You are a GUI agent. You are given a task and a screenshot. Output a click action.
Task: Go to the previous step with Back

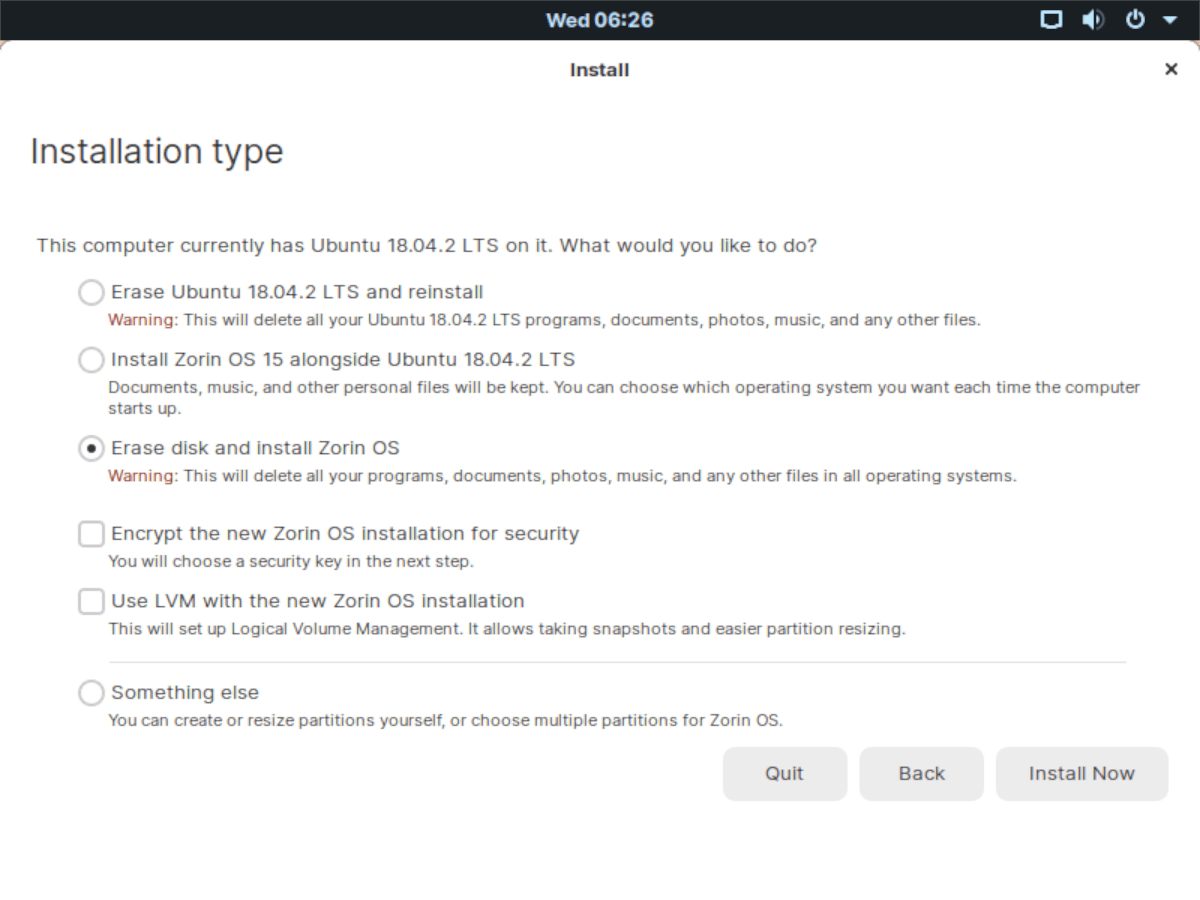pyautogui.click(x=921, y=773)
